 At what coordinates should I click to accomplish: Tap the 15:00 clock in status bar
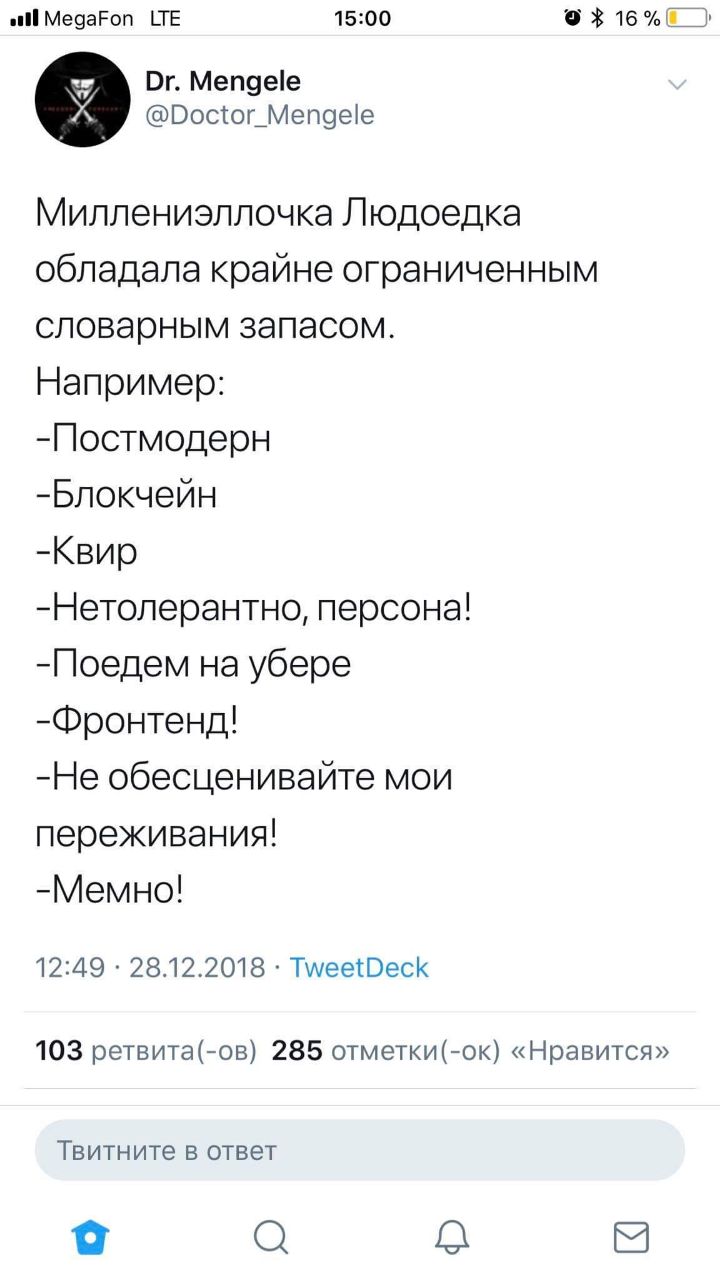359,17
